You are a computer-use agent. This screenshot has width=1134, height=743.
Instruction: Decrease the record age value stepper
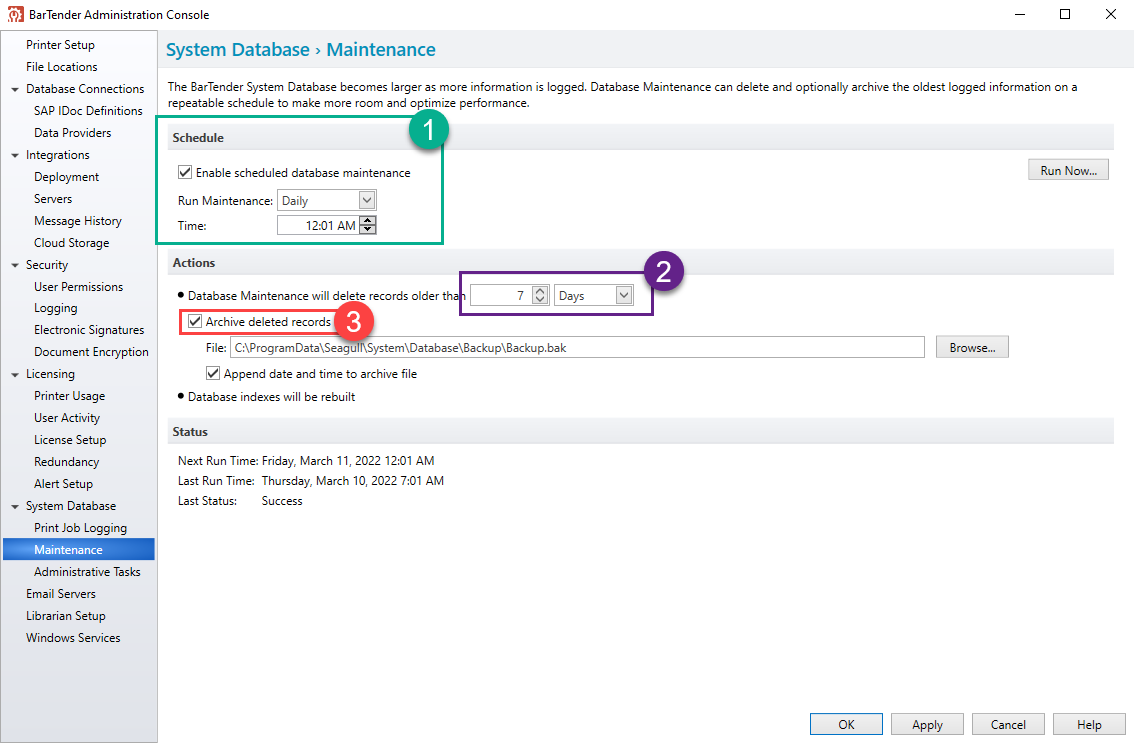[x=540, y=300]
